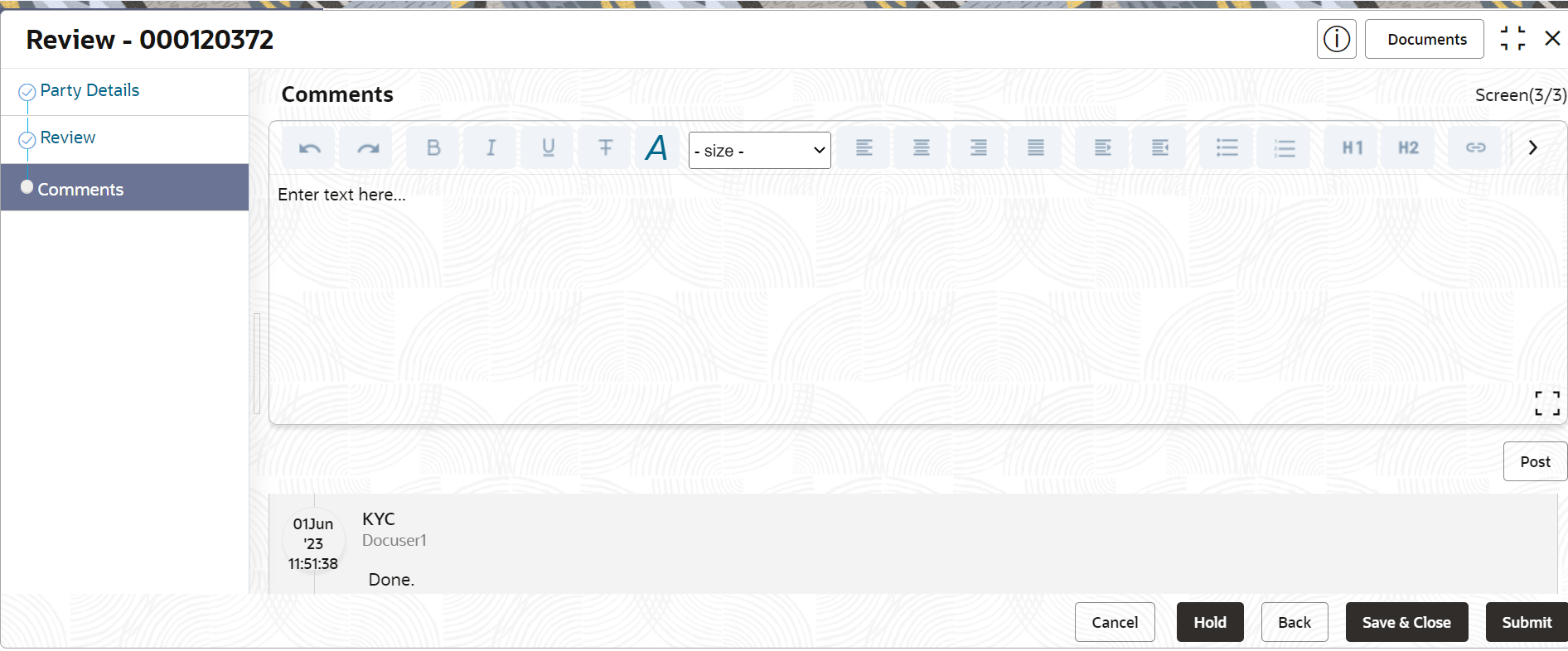Center align the comment text
The image size is (1568, 651).
921,148
